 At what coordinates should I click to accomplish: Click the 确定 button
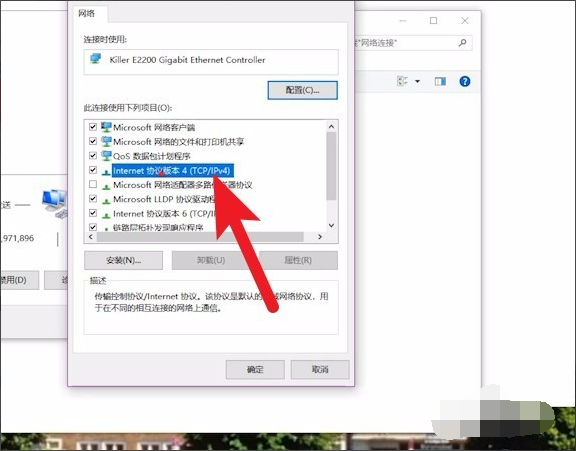point(255,369)
